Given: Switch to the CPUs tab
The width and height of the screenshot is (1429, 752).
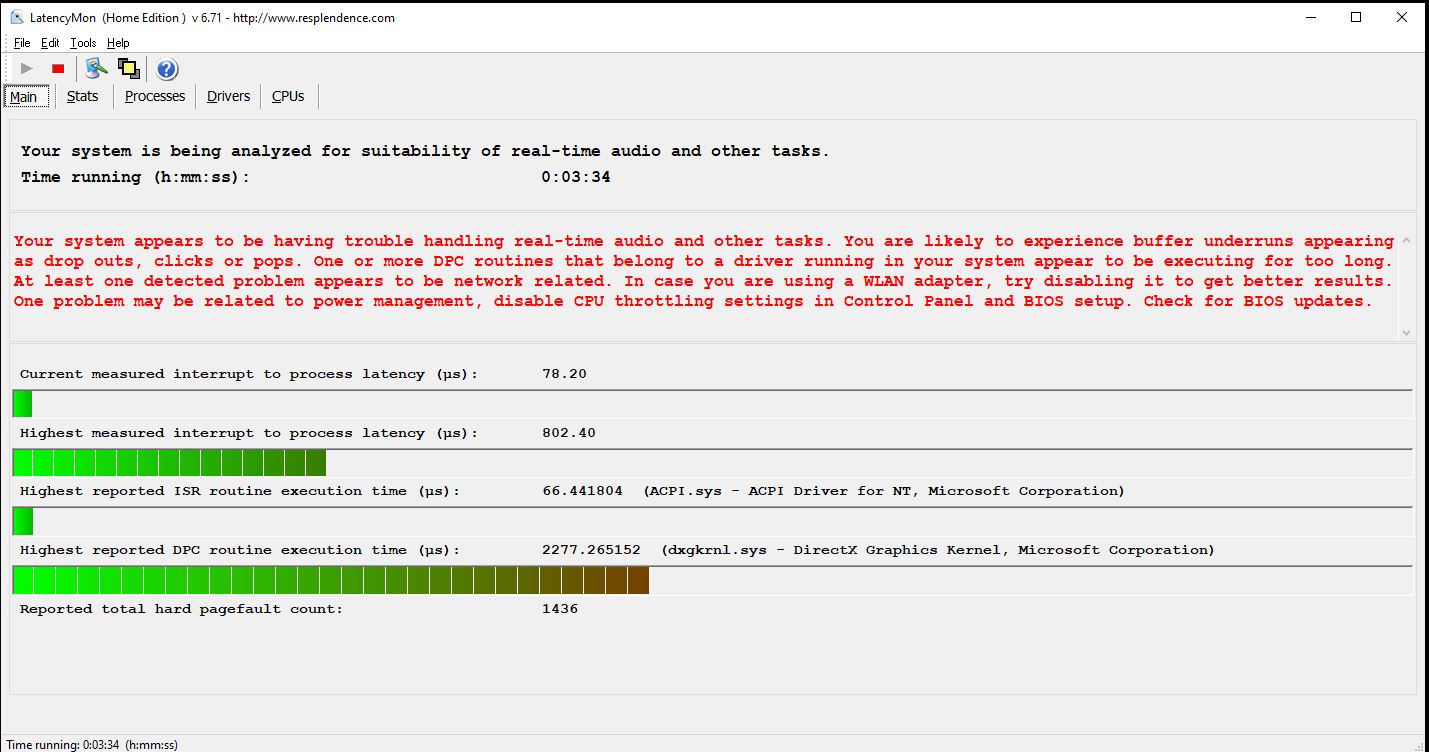Looking at the screenshot, I should [x=288, y=96].
